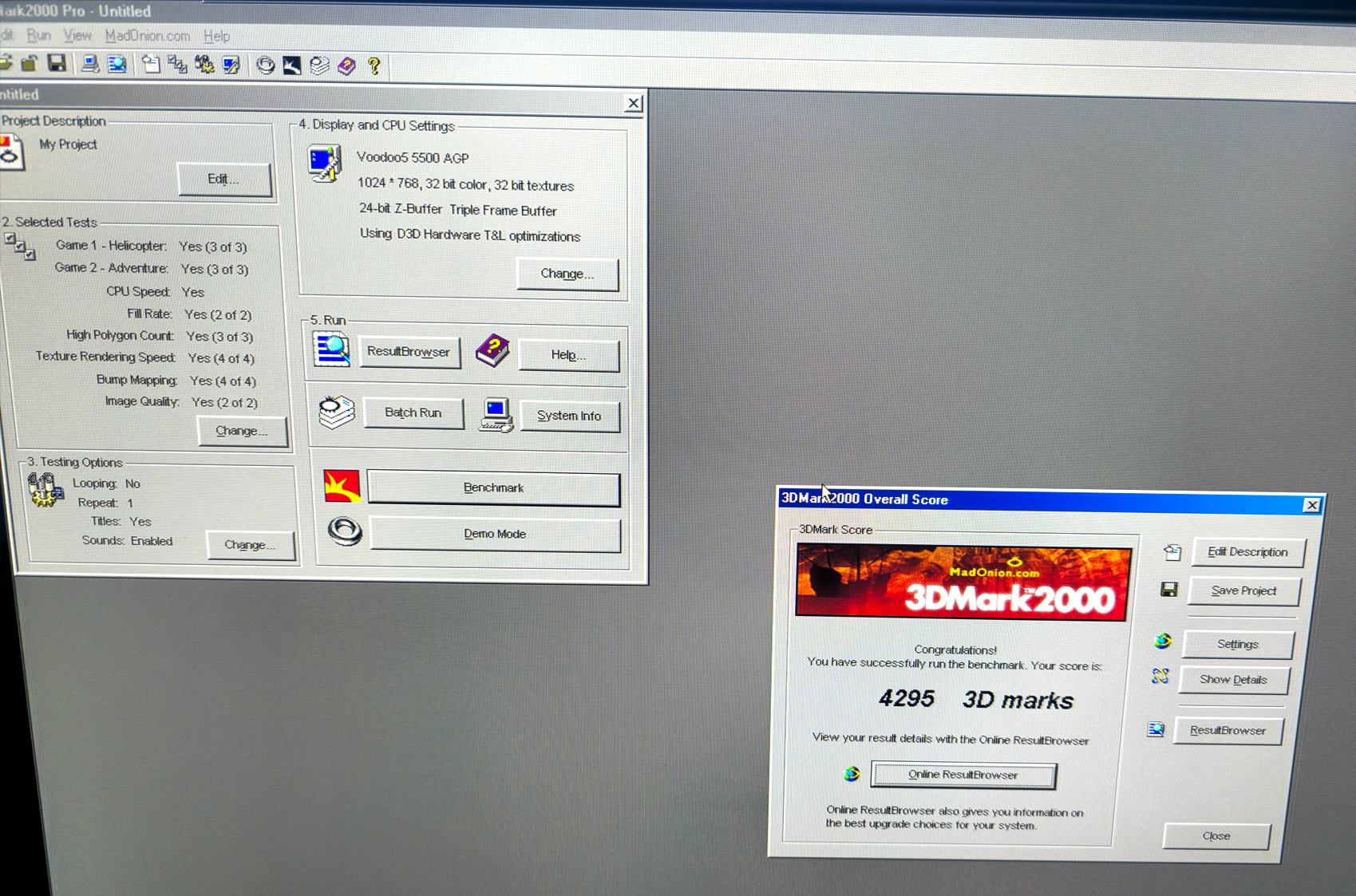Click the Game 1 - Helicopter label
This screenshot has width=1356, height=896.
click(111, 246)
